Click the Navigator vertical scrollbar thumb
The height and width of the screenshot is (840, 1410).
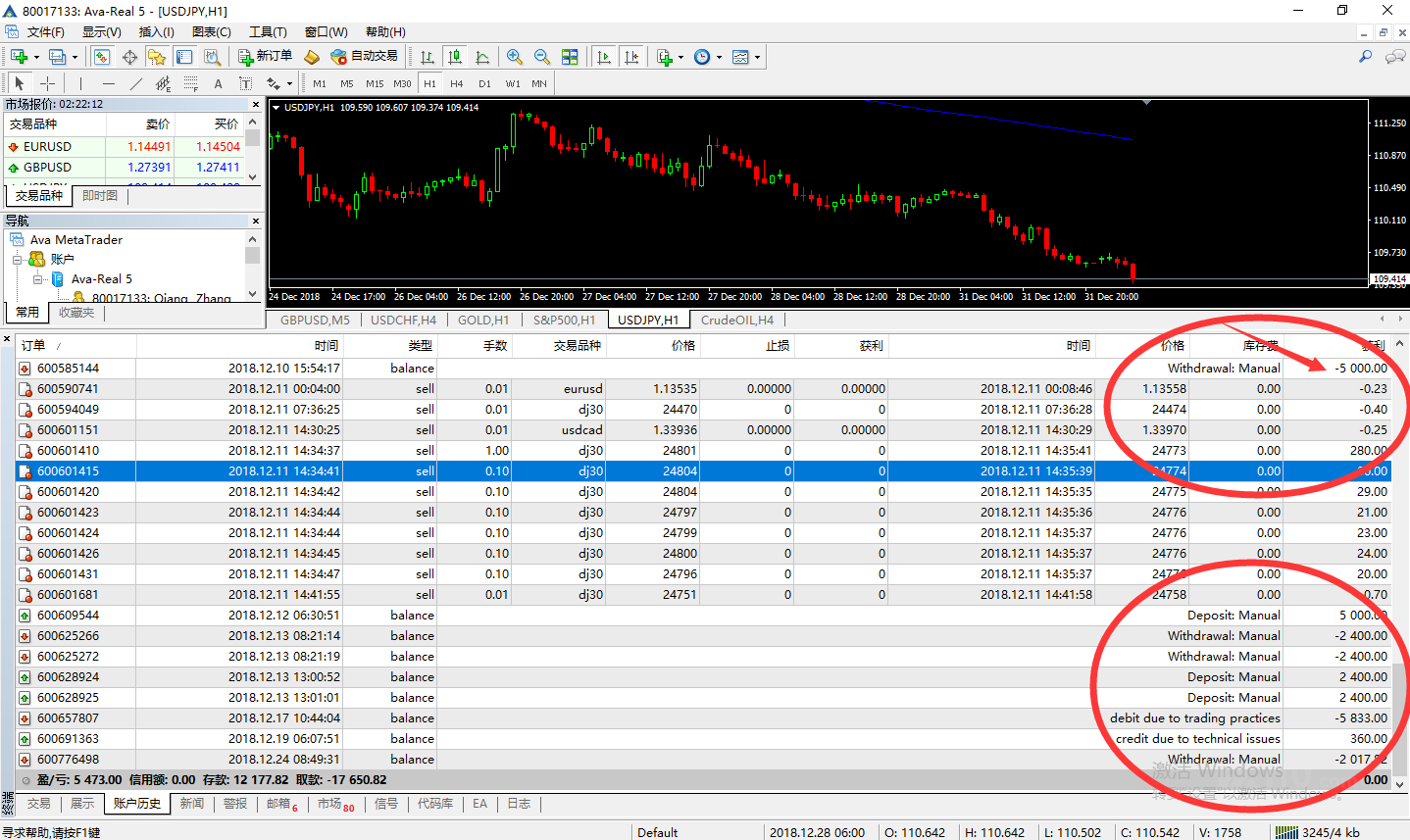(252, 255)
